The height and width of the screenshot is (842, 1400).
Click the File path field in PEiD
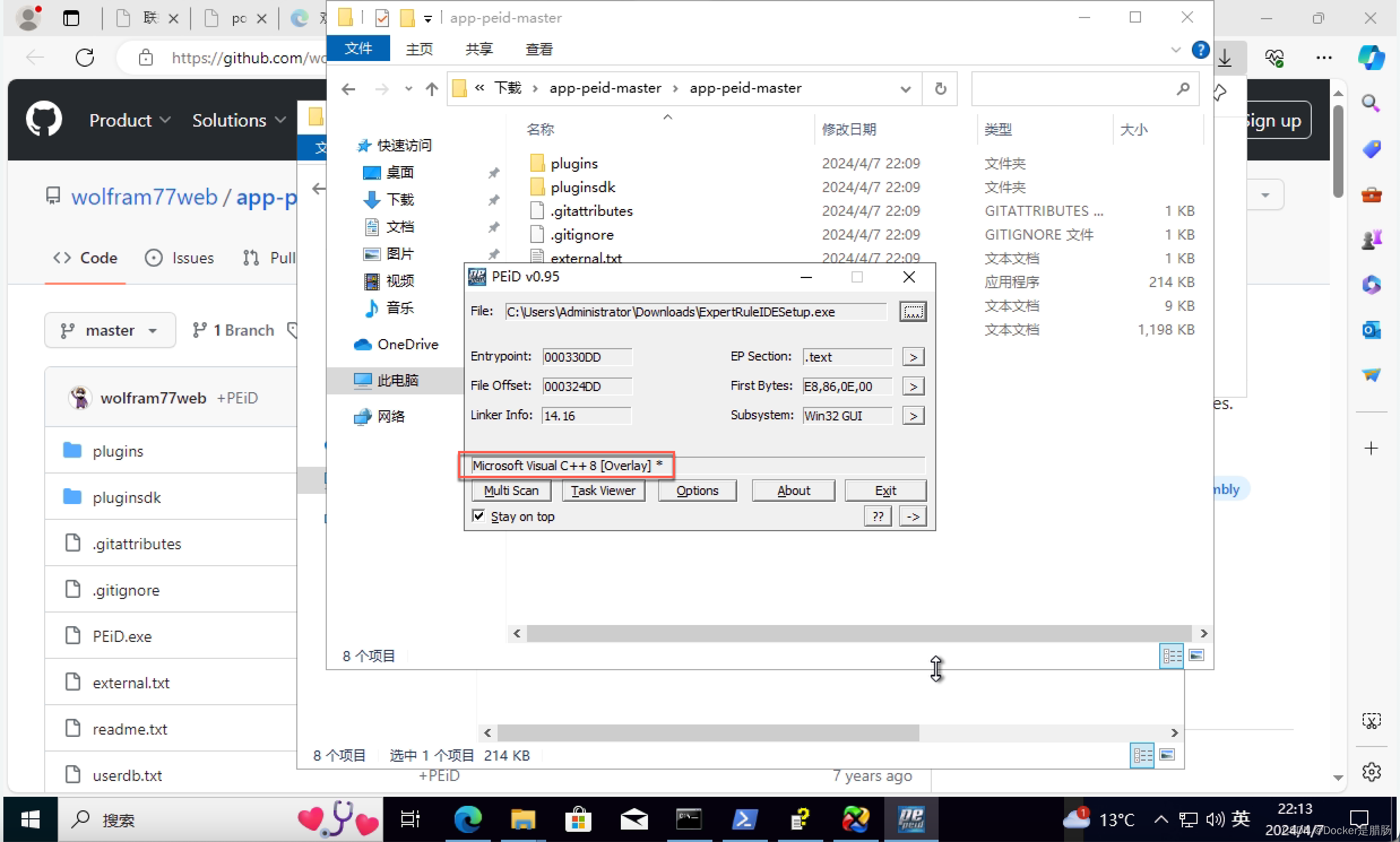point(695,311)
